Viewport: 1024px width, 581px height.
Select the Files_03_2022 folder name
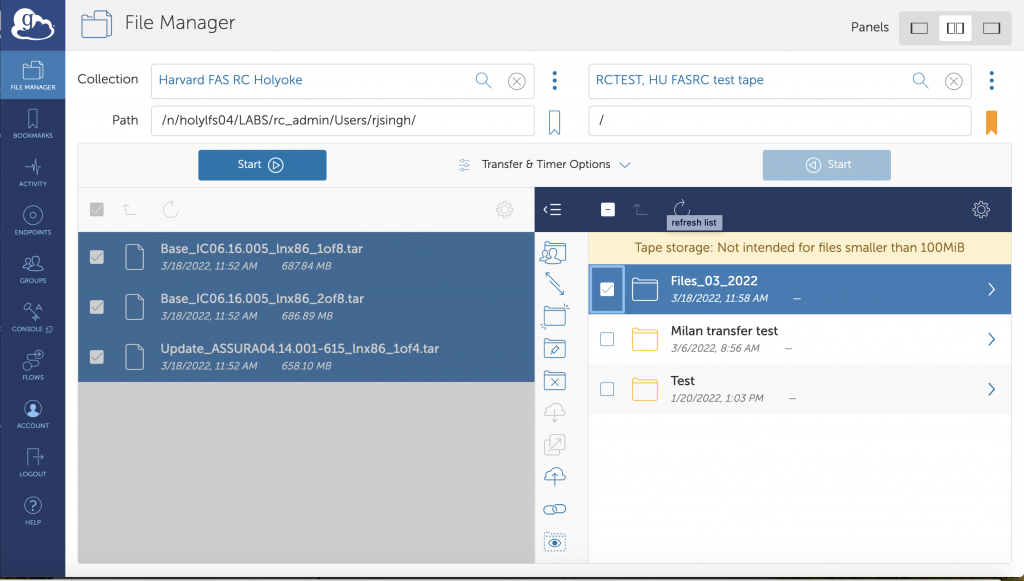point(714,281)
